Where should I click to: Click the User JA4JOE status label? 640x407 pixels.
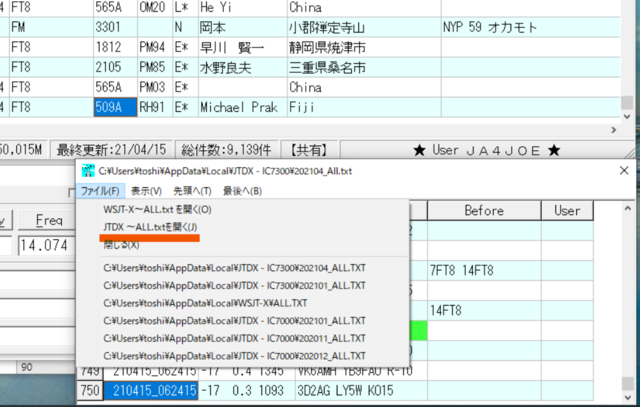(486, 150)
